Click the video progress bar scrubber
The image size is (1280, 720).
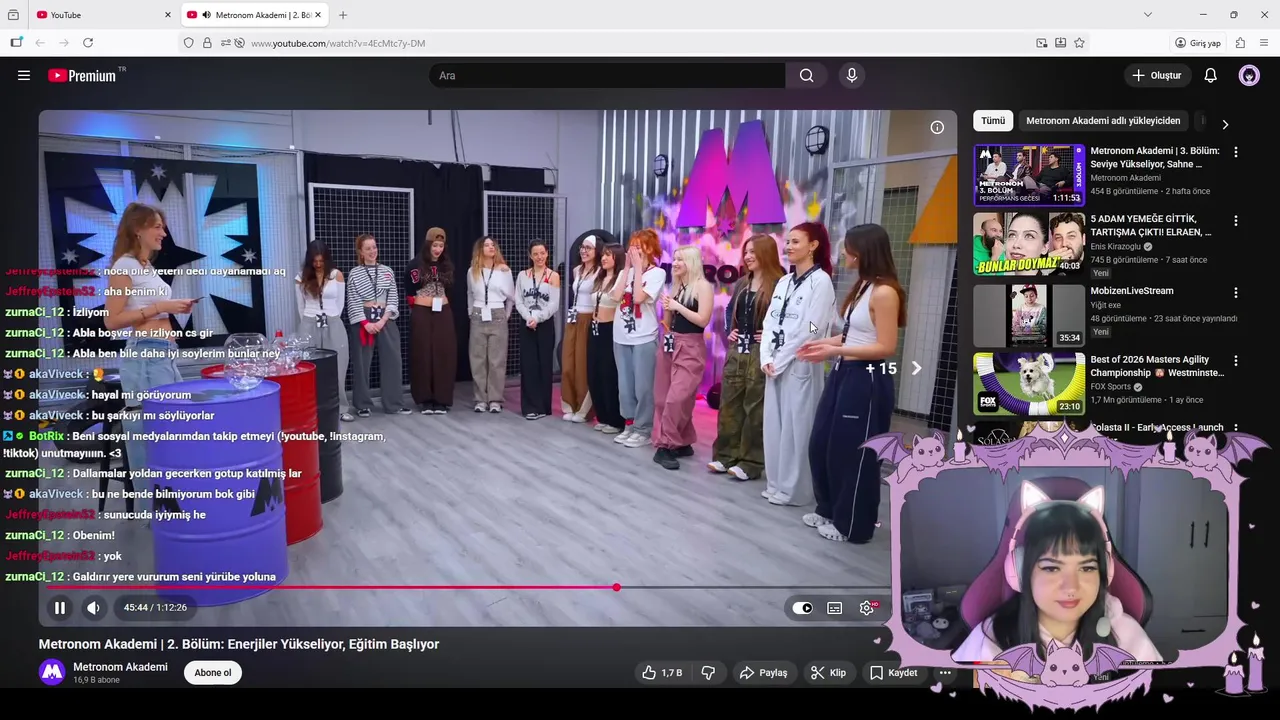tap(617, 587)
